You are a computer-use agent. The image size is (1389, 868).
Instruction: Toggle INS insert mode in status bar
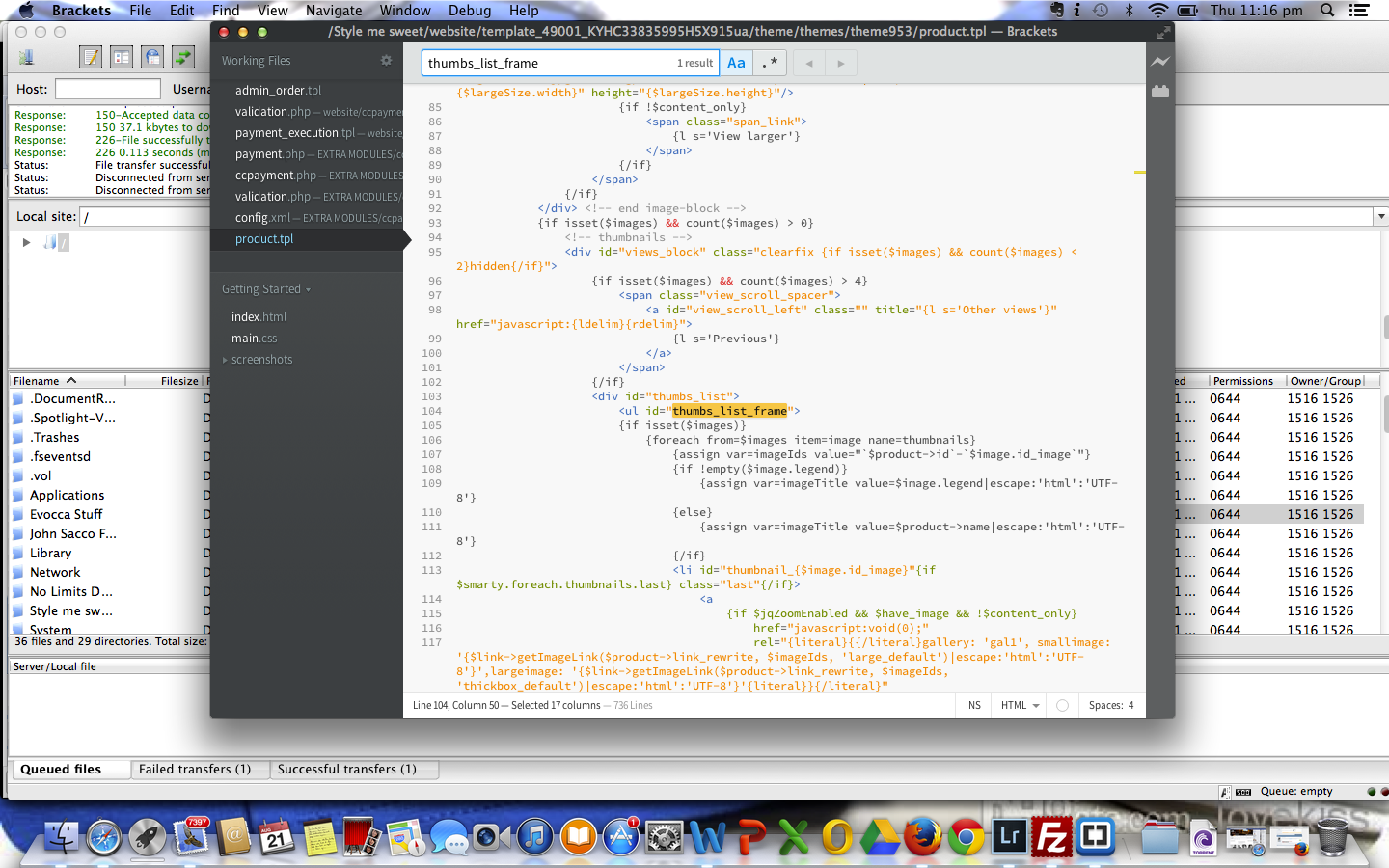(x=972, y=705)
